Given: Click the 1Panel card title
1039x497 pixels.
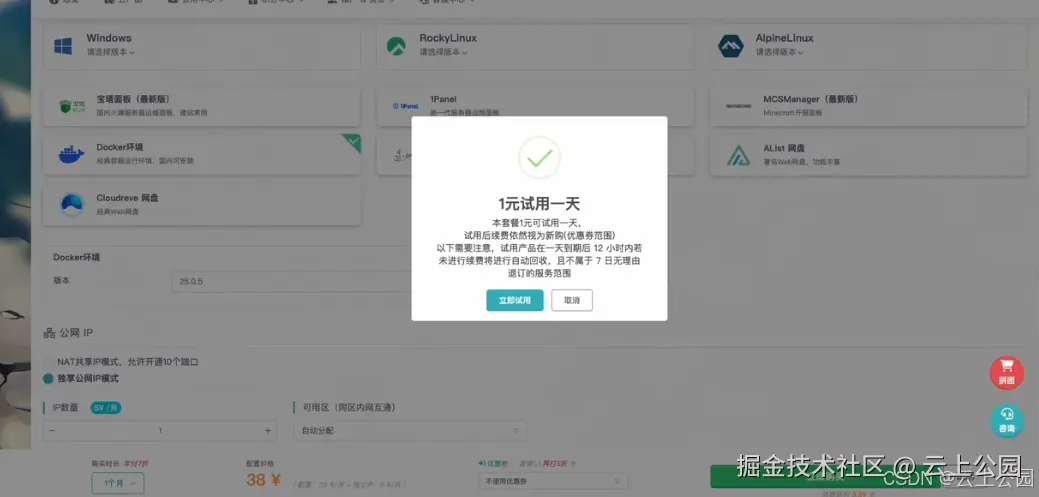Looking at the screenshot, I should tap(443, 99).
